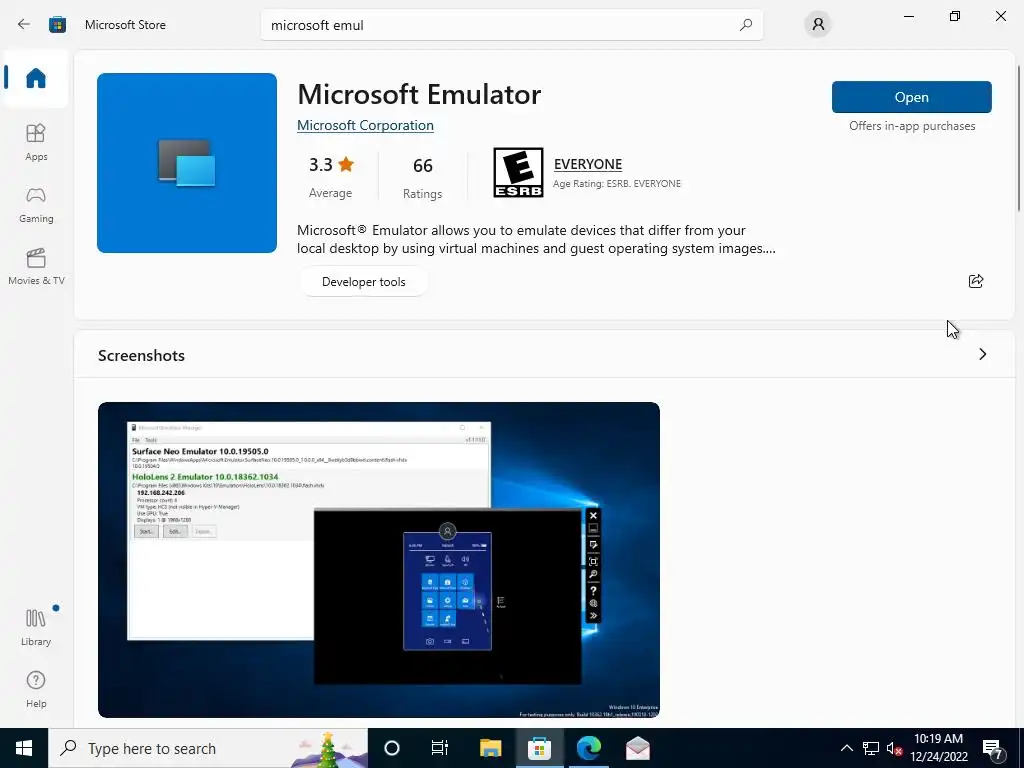Click the EVERYONE rating link
This screenshot has width=1024, height=768.
[588, 164]
